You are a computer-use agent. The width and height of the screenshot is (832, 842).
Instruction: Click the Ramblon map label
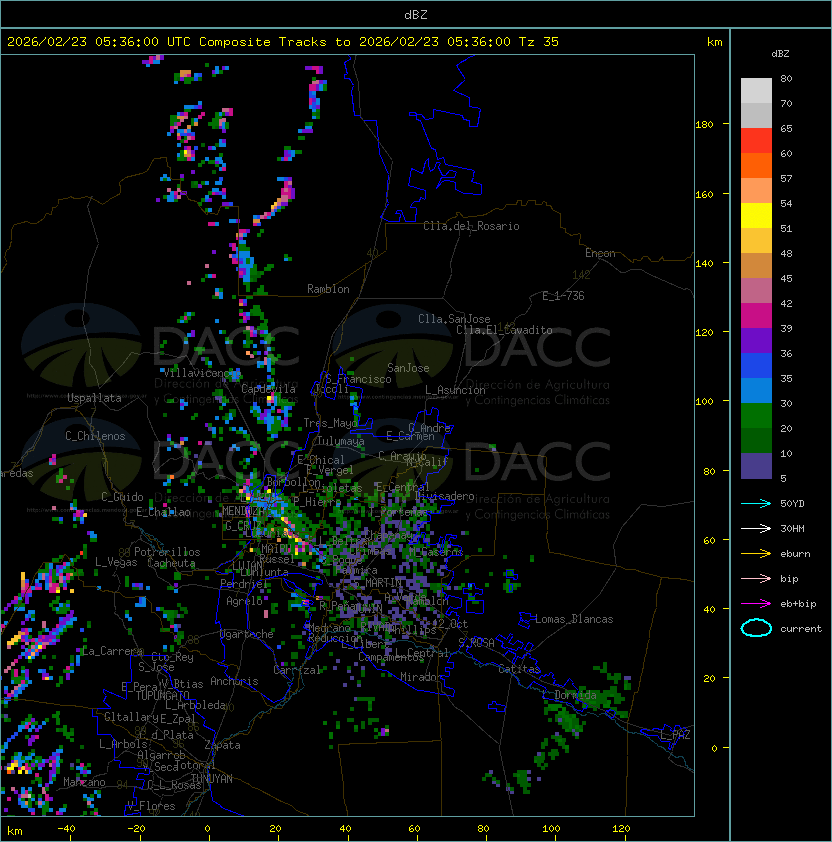coord(328,289)
